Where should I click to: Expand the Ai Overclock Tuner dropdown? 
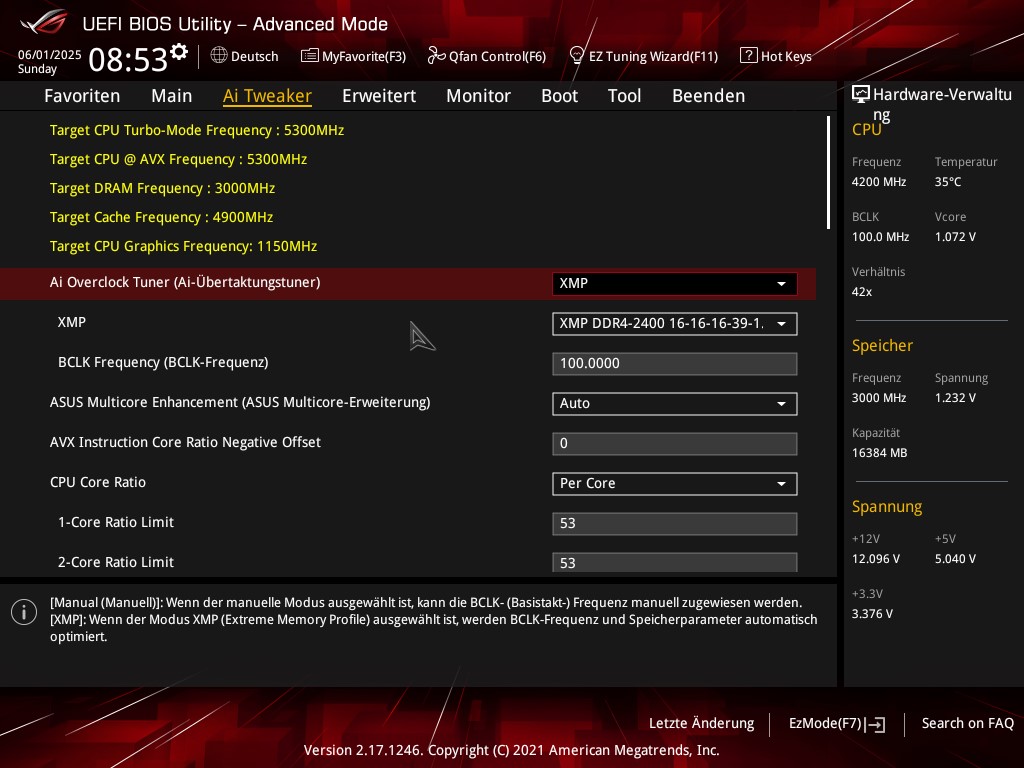click(674, 284)
